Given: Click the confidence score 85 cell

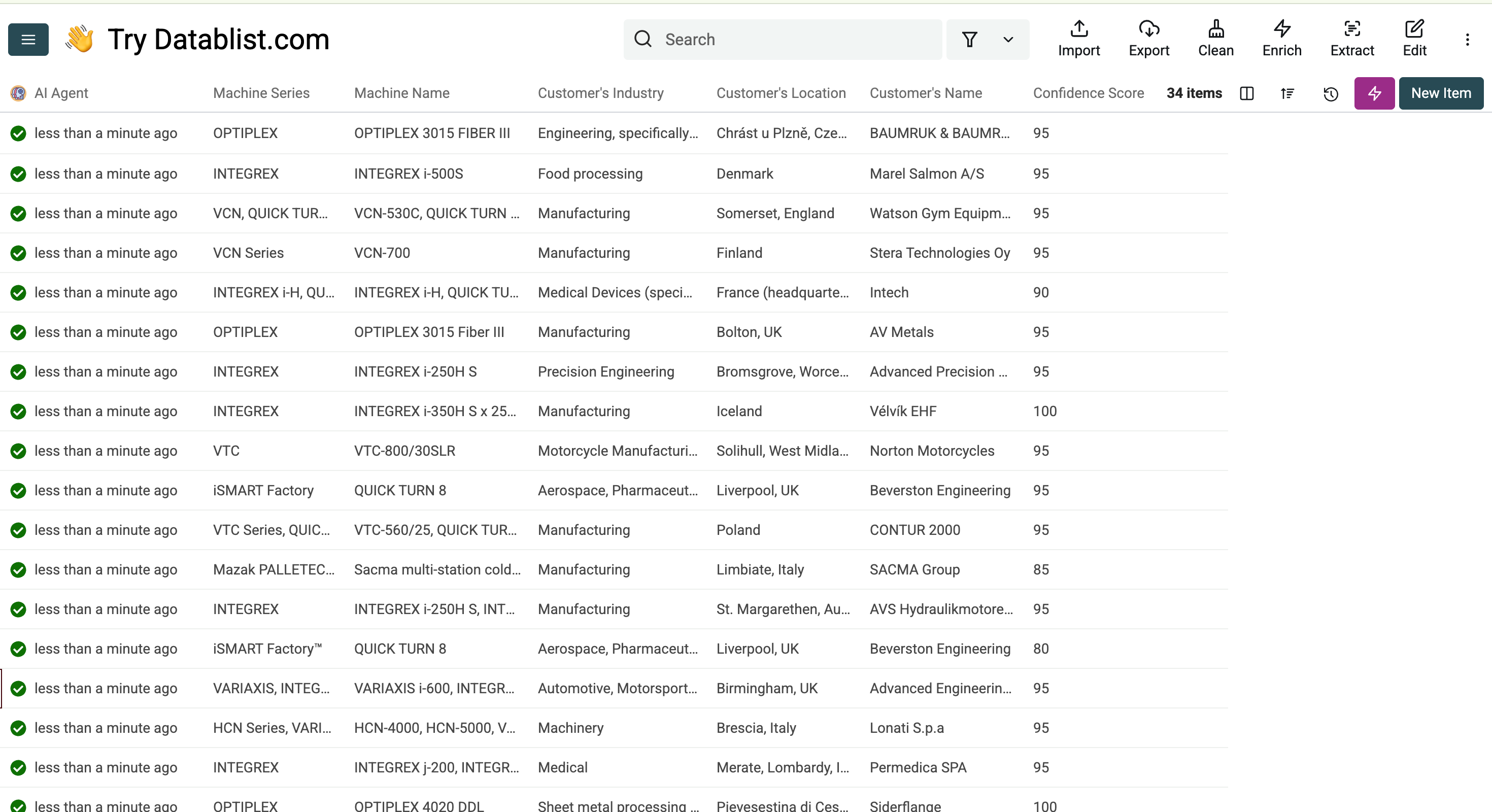Looking at the screenshot, I should coord(1040,569).
